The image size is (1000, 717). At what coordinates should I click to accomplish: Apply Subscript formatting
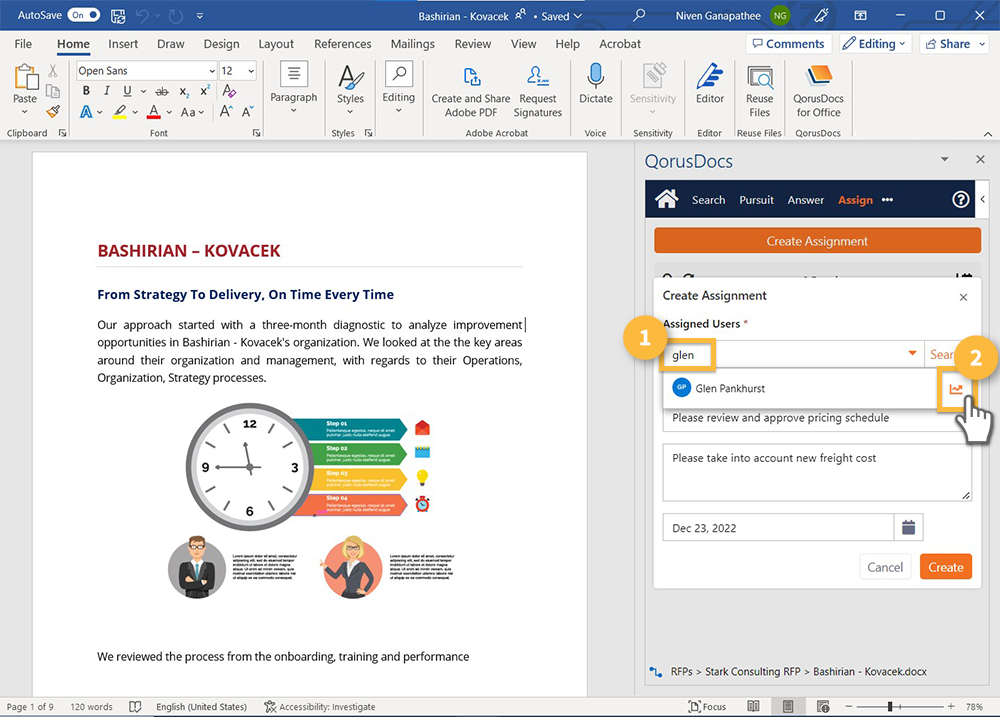click(x=184, y=91)
